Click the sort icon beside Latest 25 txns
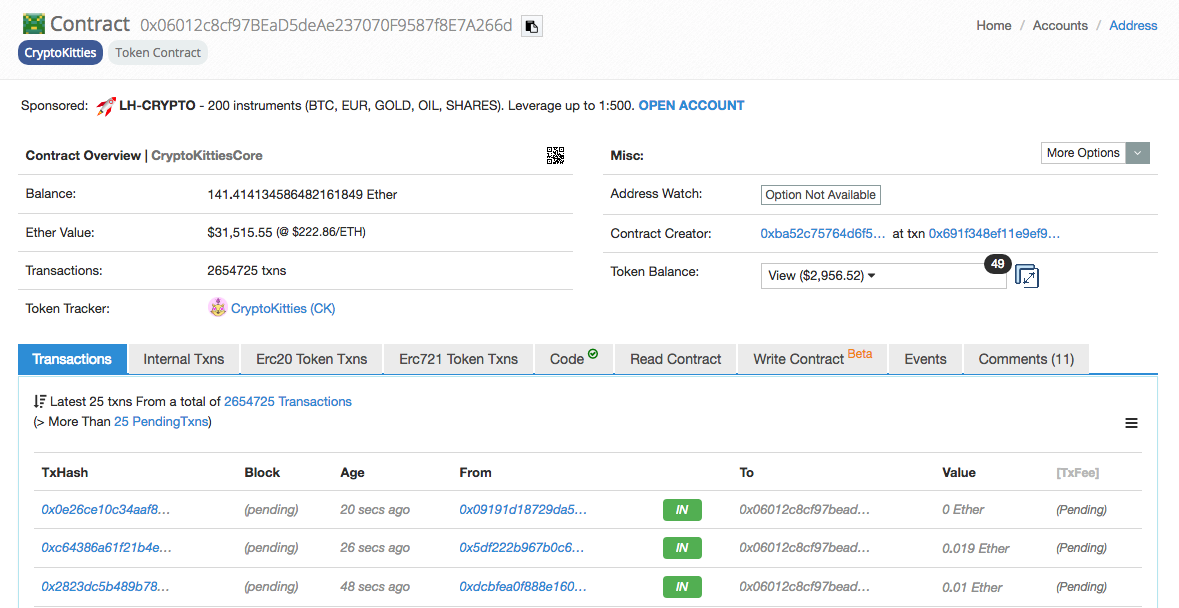The width and height of the screenshot is (1179, 608). click(x=40, y=401)
